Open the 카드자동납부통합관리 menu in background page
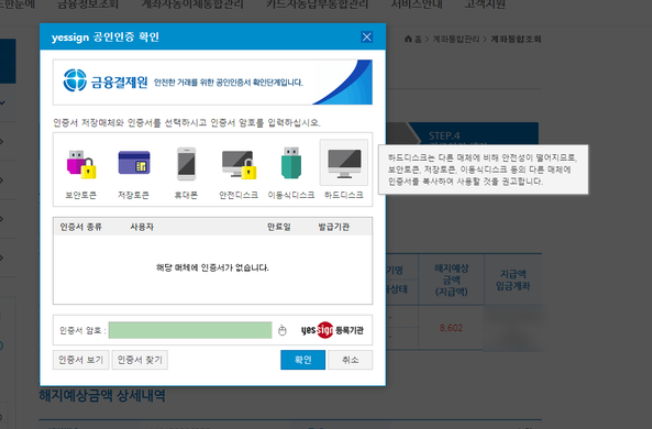The image size is (652, 429). click(317, 5)
